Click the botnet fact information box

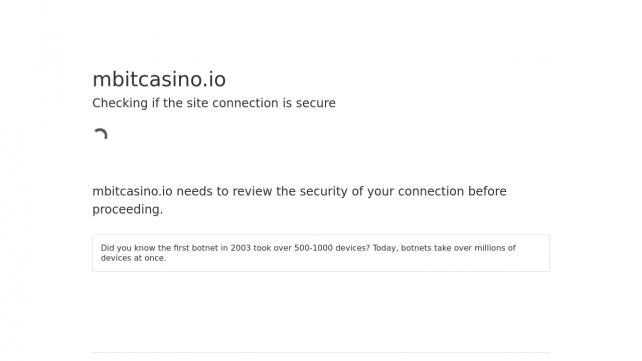click(321, 253)
